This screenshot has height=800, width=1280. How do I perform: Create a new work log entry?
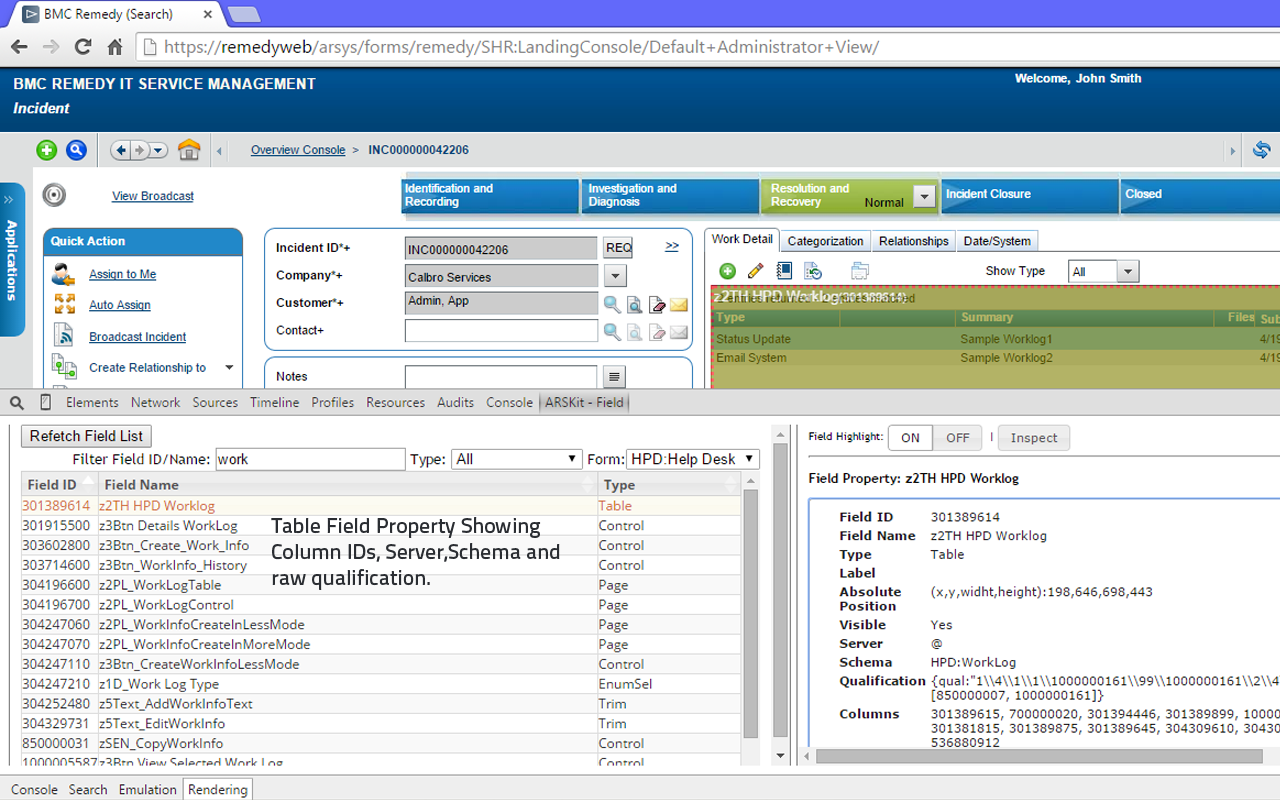(727, 271)
